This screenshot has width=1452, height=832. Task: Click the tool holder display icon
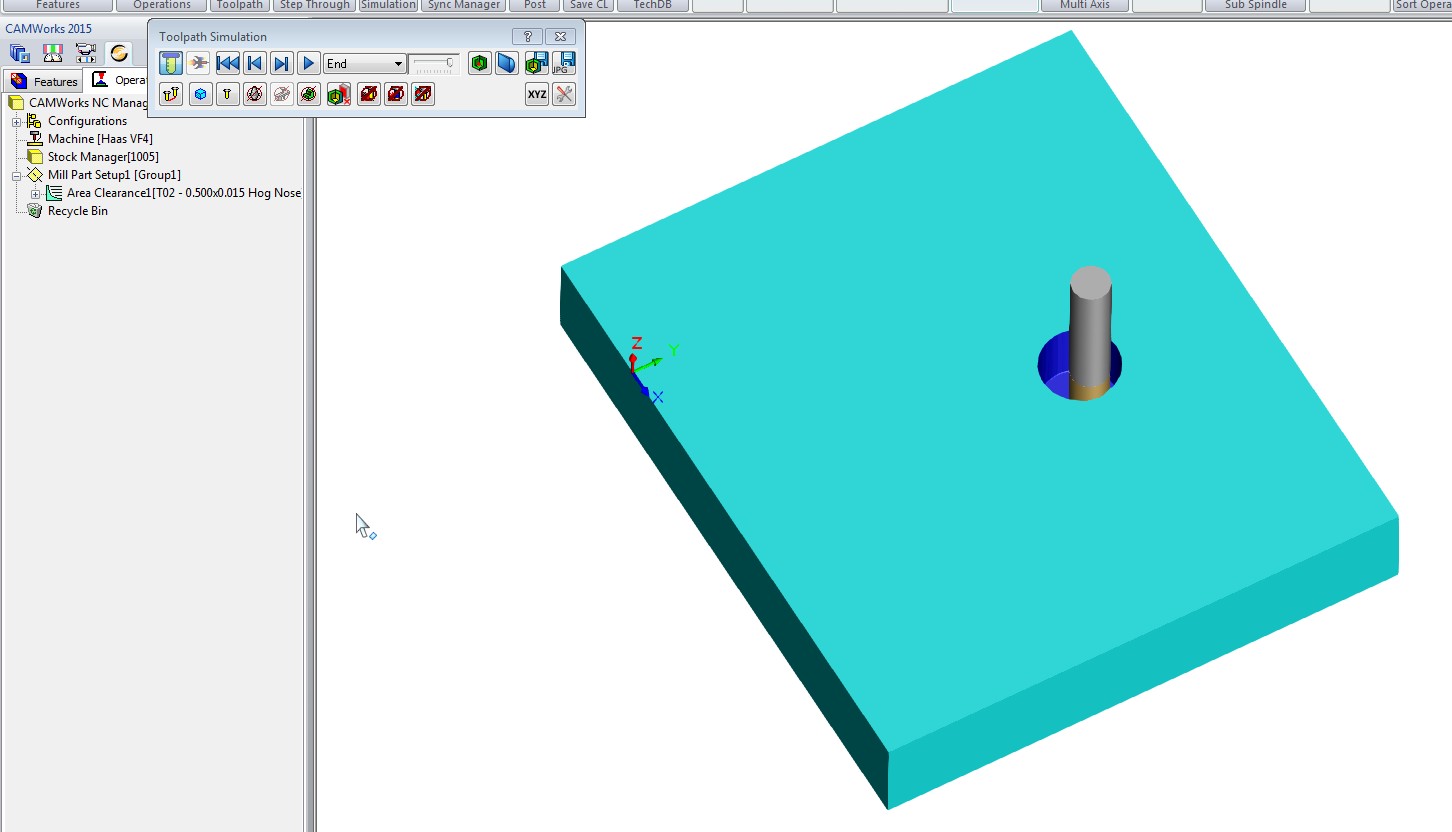pos(228,95)
